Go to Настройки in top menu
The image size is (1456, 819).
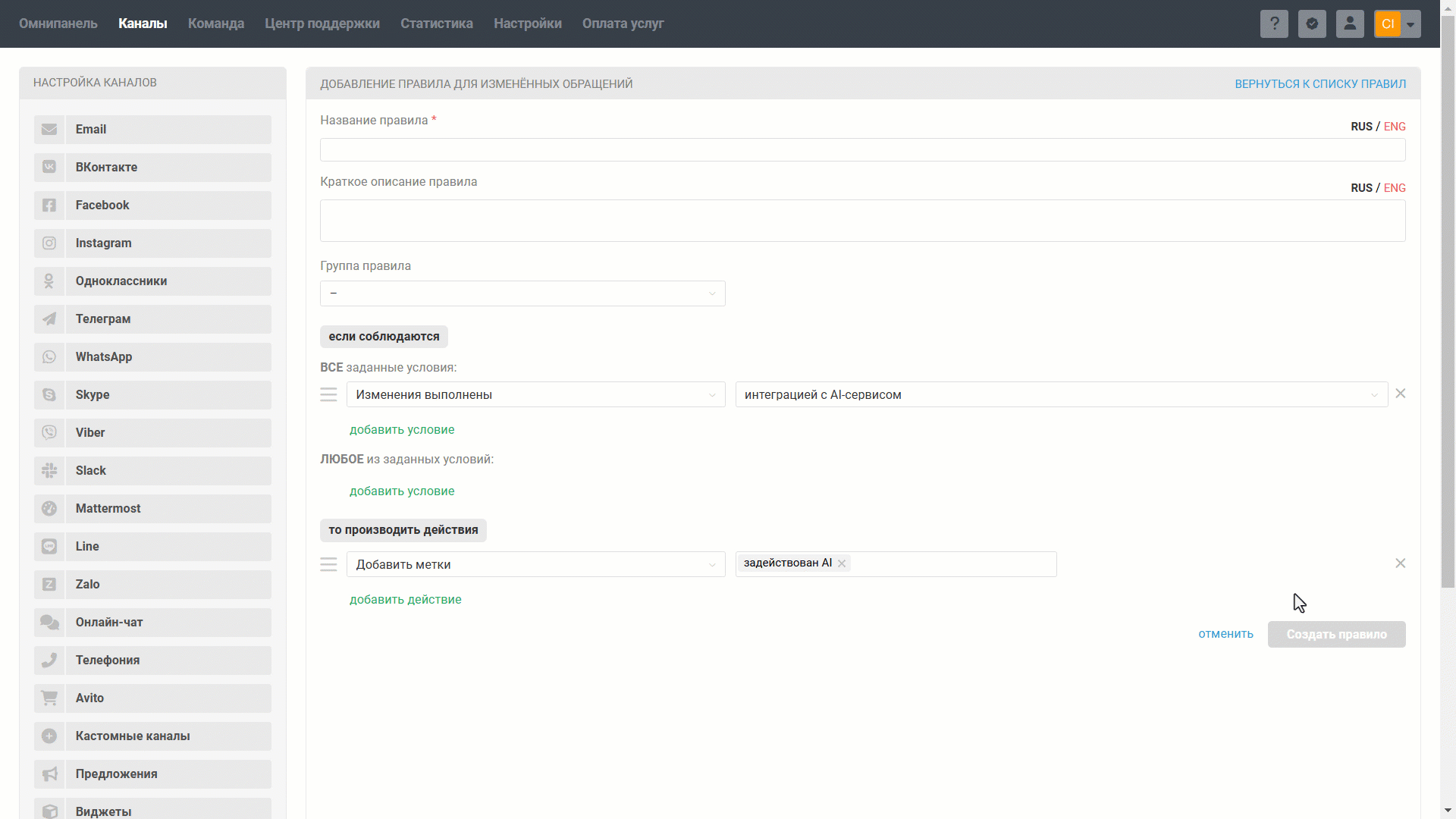[527, 24]
